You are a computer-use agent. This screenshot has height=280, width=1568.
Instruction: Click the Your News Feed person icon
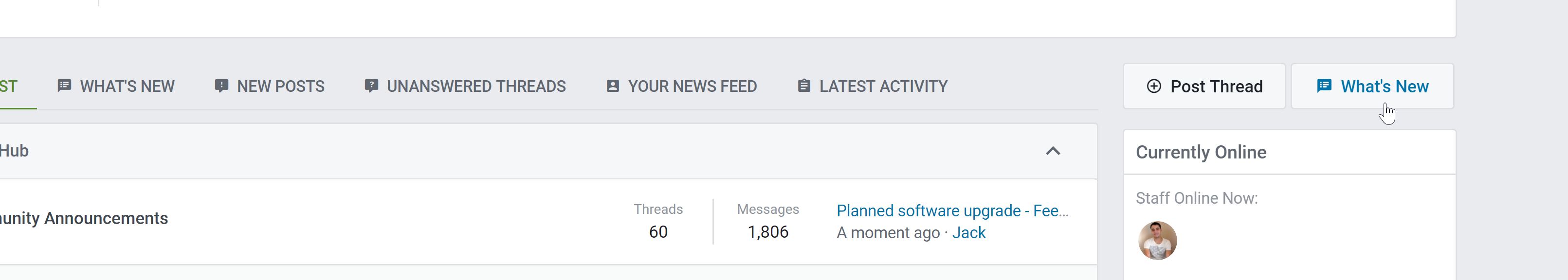[612, 86]
